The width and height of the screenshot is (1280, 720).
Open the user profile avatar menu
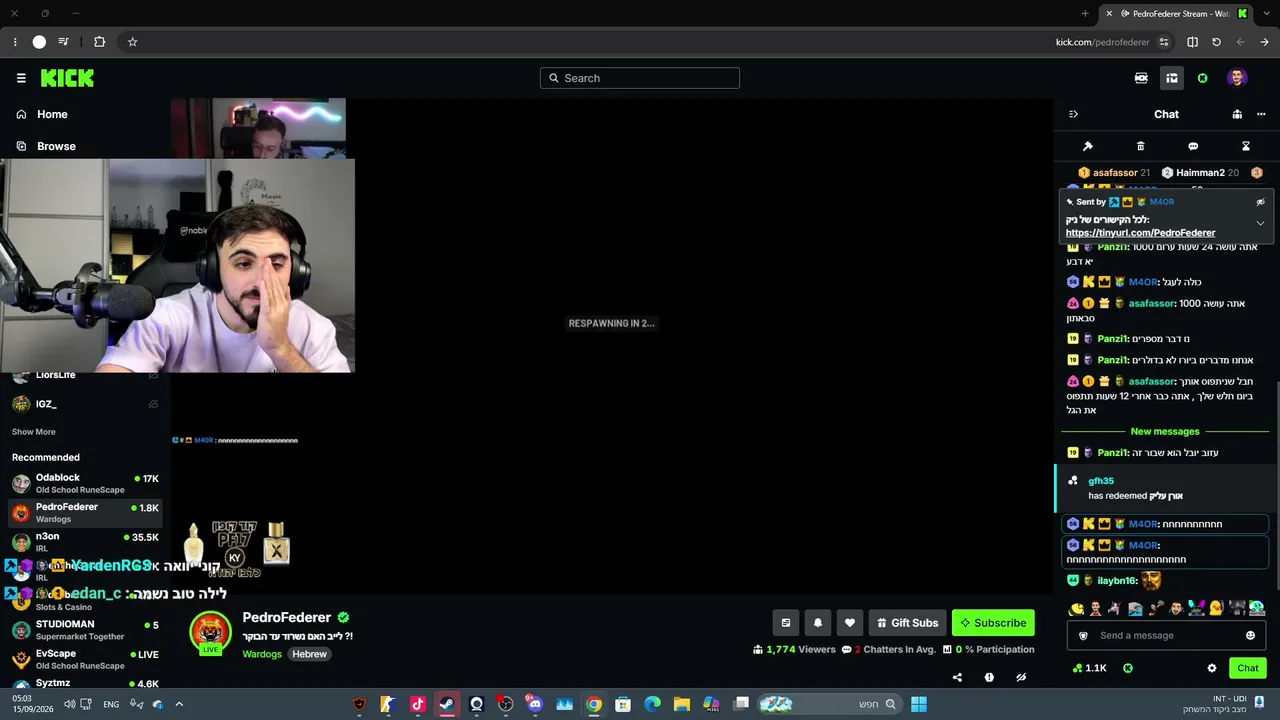tap(1237, 78)
